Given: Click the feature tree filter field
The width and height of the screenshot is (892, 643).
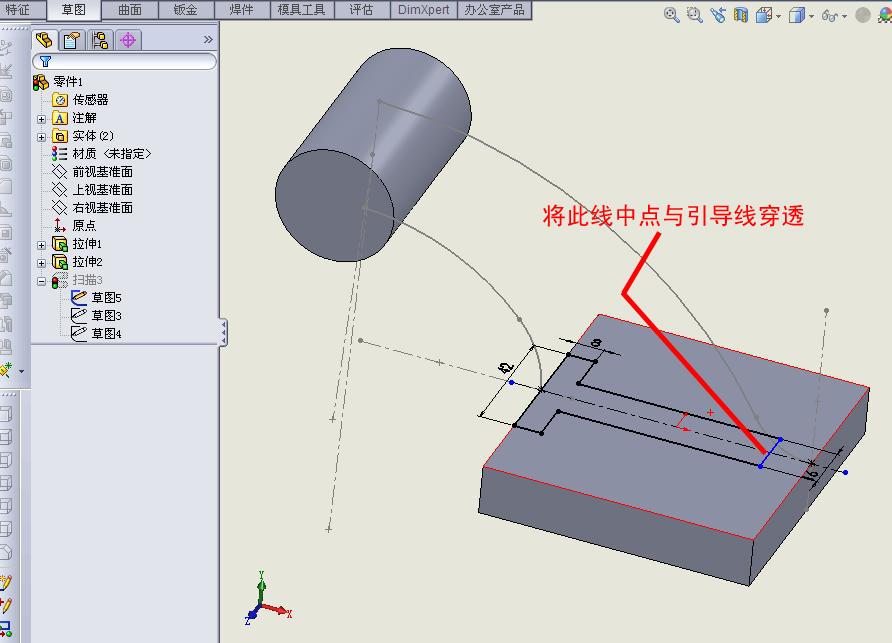Looking at the screenshot, I should [125, 61].
